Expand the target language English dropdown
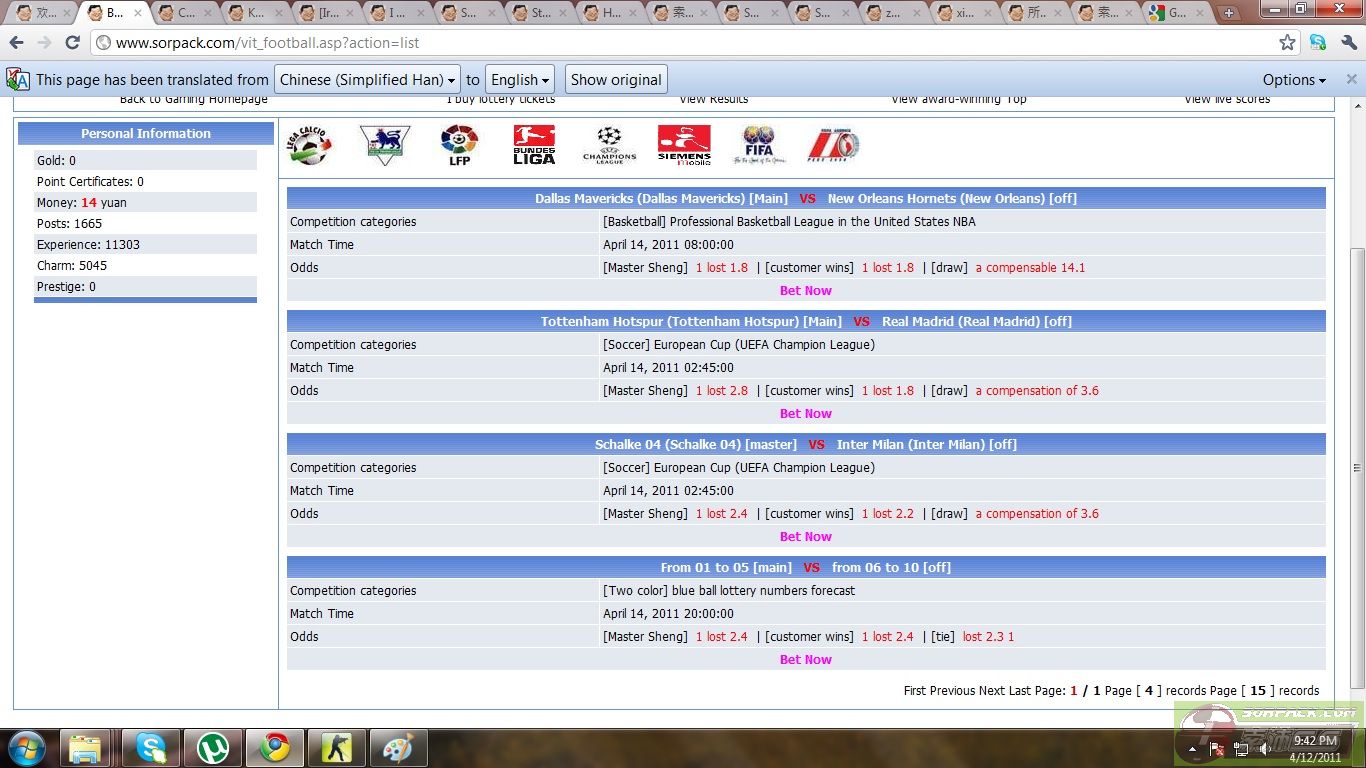The width and height of the screenshot is (1366, 768). click(520, 80)
